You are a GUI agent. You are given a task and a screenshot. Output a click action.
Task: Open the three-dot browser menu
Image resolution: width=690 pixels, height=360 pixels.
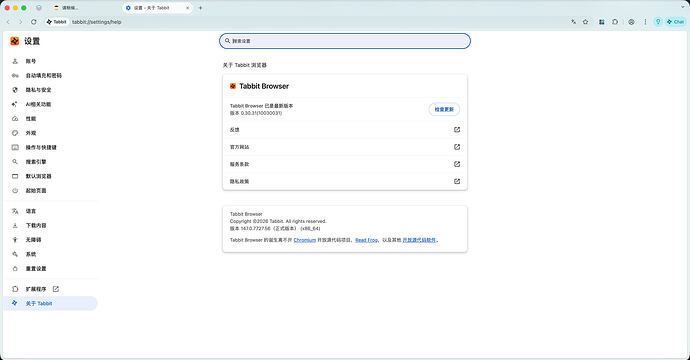(645, 22)
